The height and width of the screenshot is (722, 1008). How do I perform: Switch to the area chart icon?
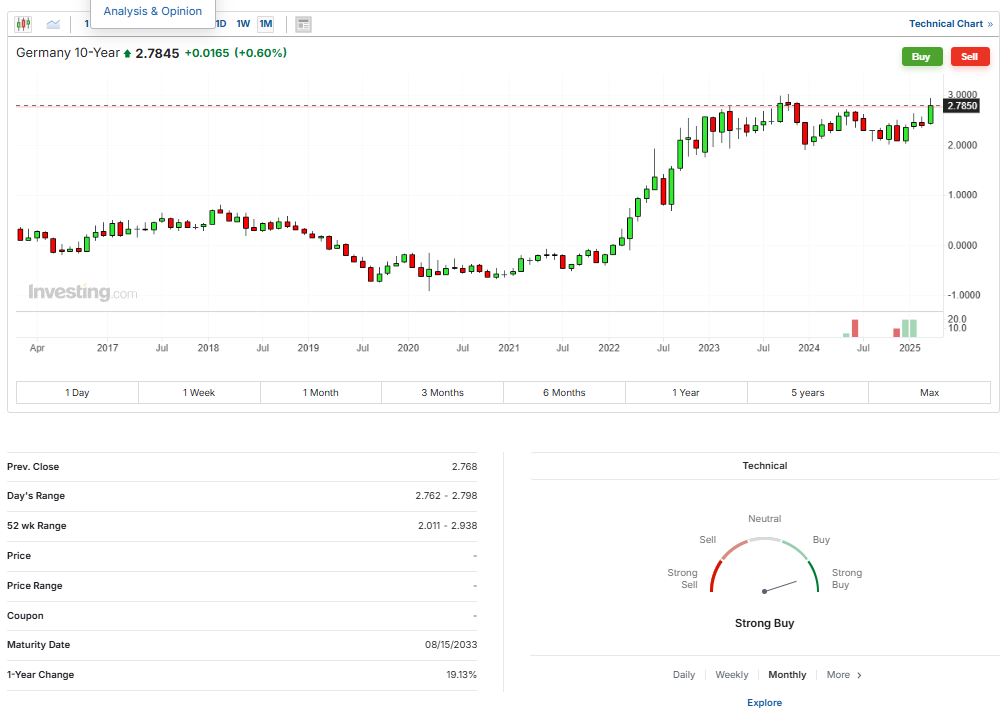(x=53, y=24)
